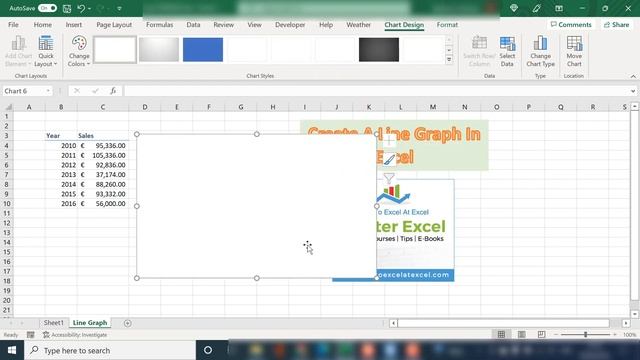Image resolution: width=640 pixels, height=360 pixels.
Task: Toggle the AutoSave switch
Action: tap(47, 8)
